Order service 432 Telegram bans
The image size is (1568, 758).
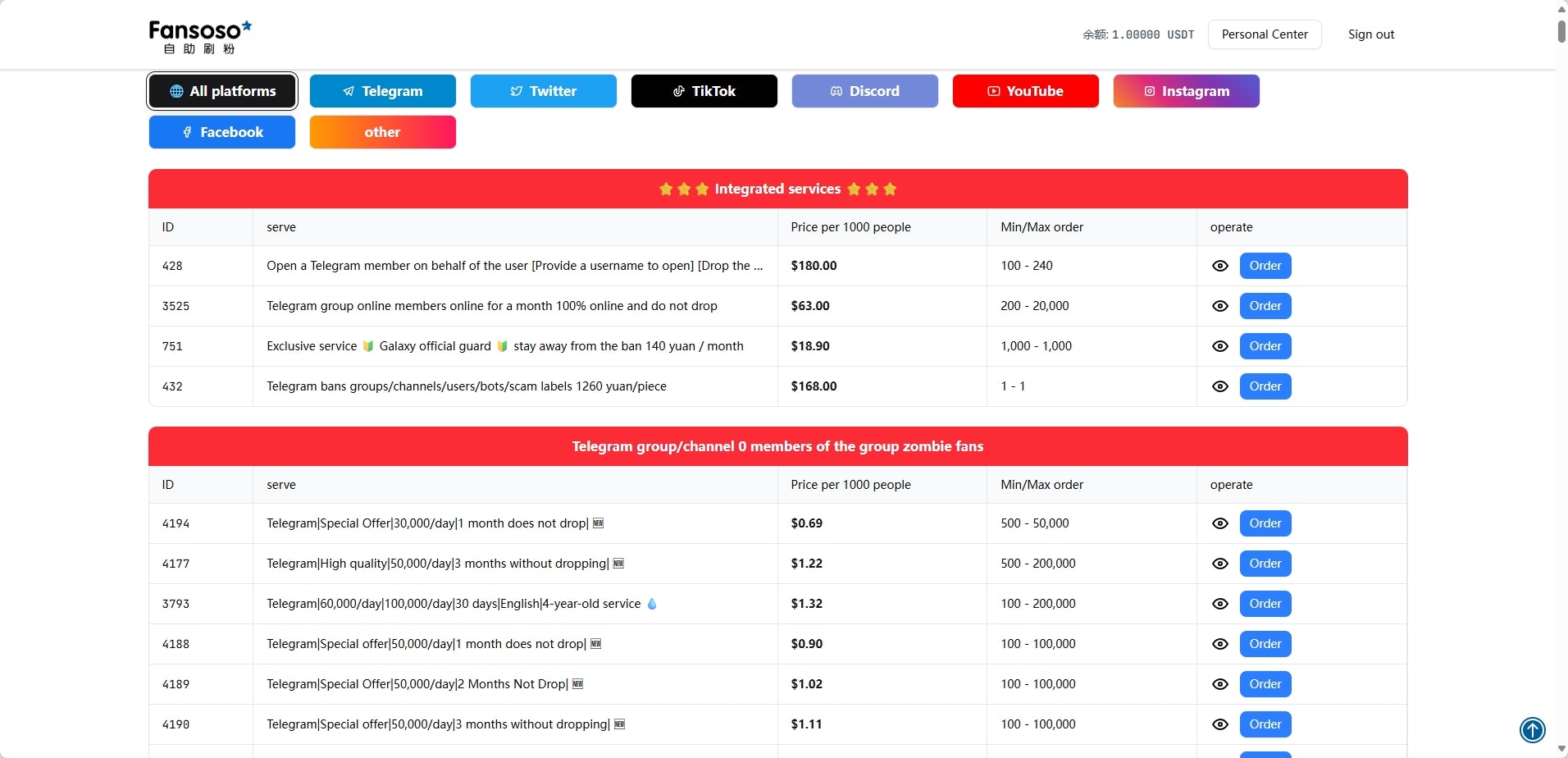coord(1265,386)
